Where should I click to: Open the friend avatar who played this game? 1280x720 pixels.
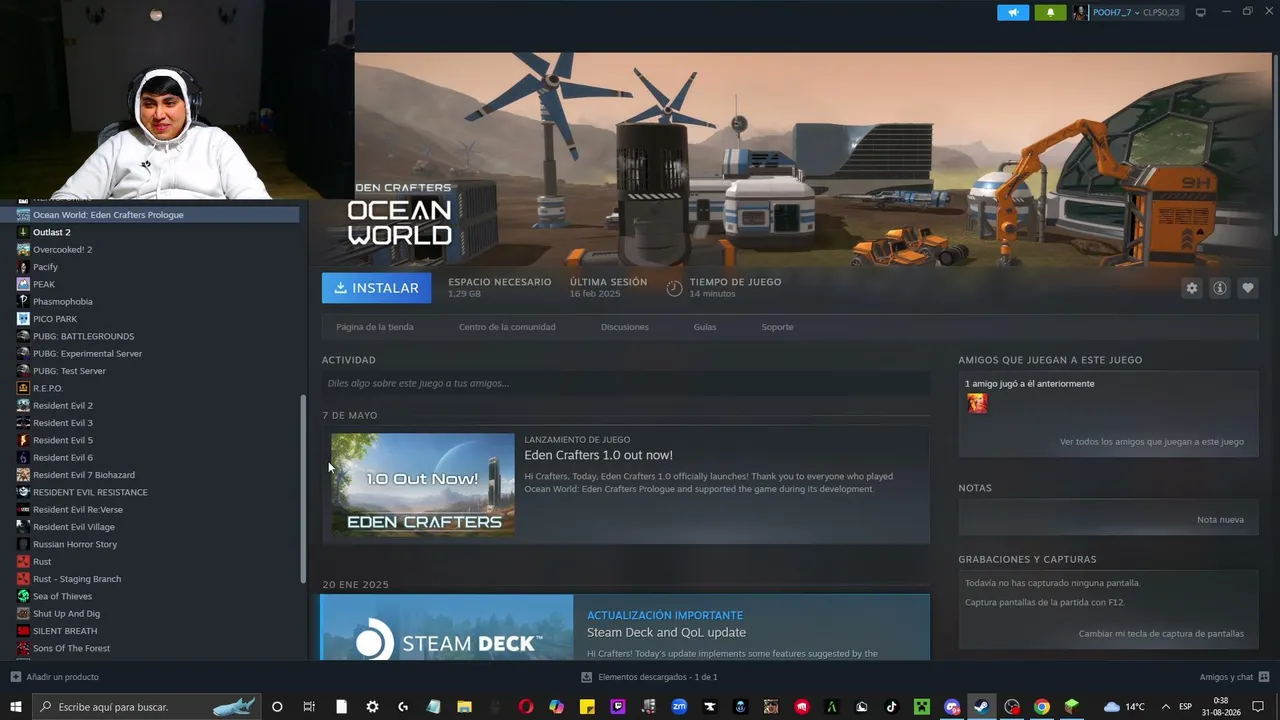[x=977, y=403]
